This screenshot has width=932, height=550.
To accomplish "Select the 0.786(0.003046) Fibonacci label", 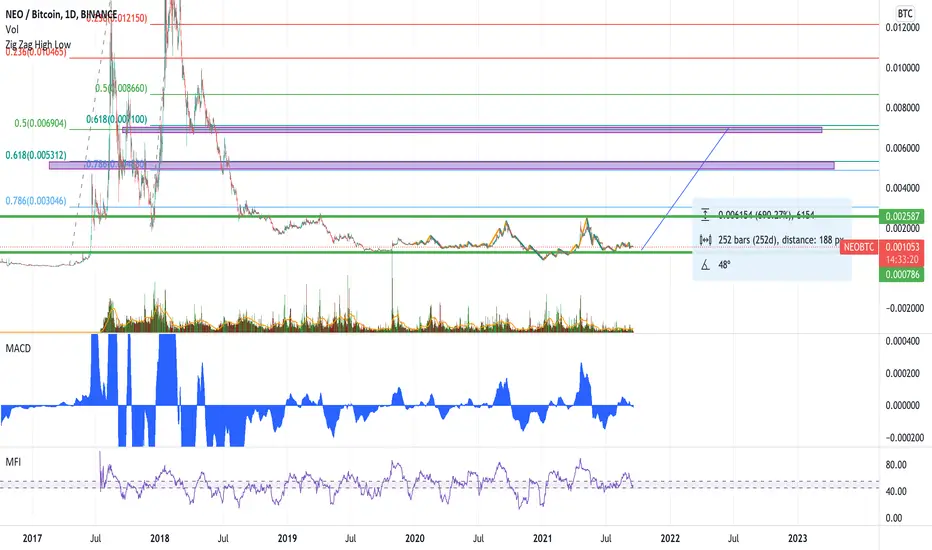I will pos(36,201).
